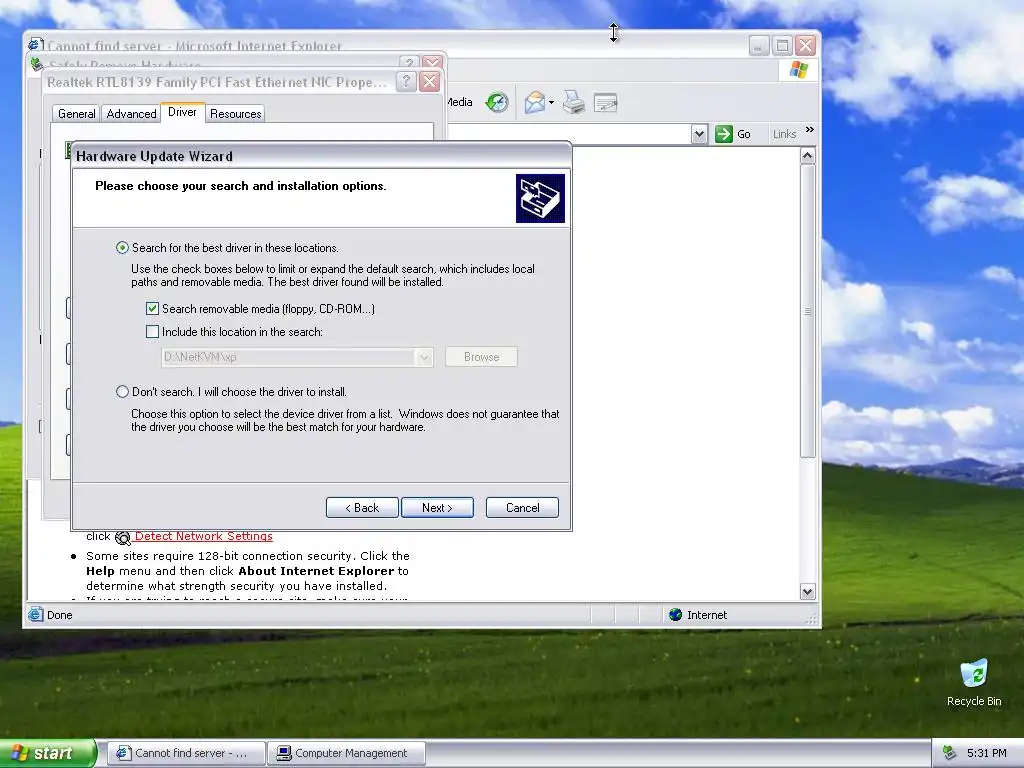Click the Internet Explorer page icon in status bar

pos(36,615)
